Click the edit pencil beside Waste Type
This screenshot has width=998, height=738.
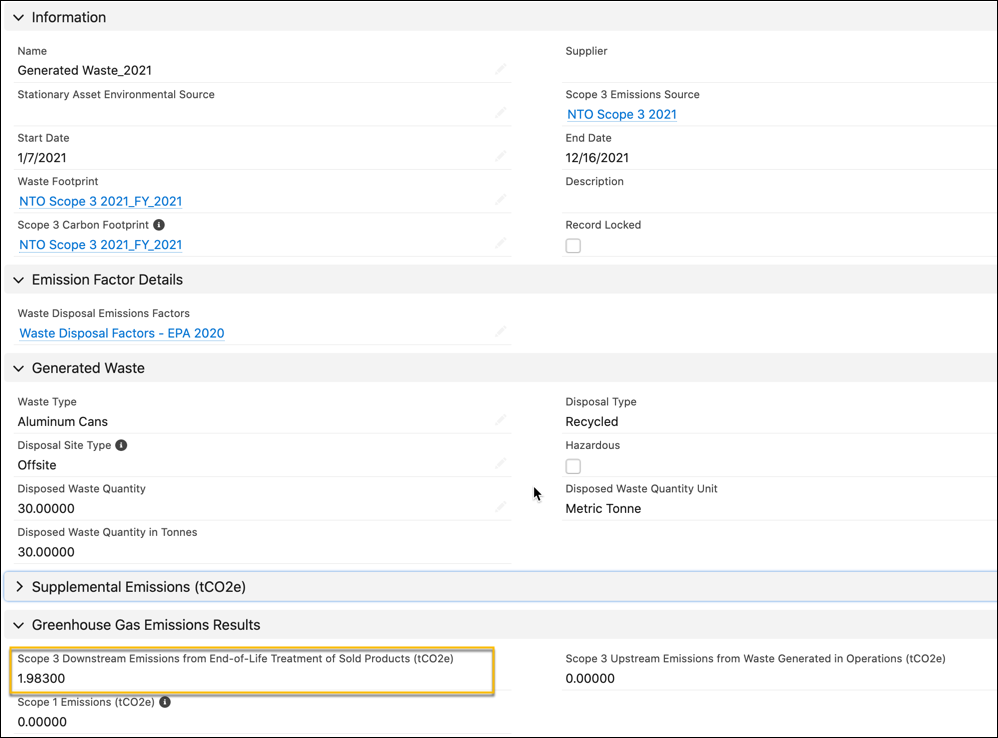tap(501, 420)
